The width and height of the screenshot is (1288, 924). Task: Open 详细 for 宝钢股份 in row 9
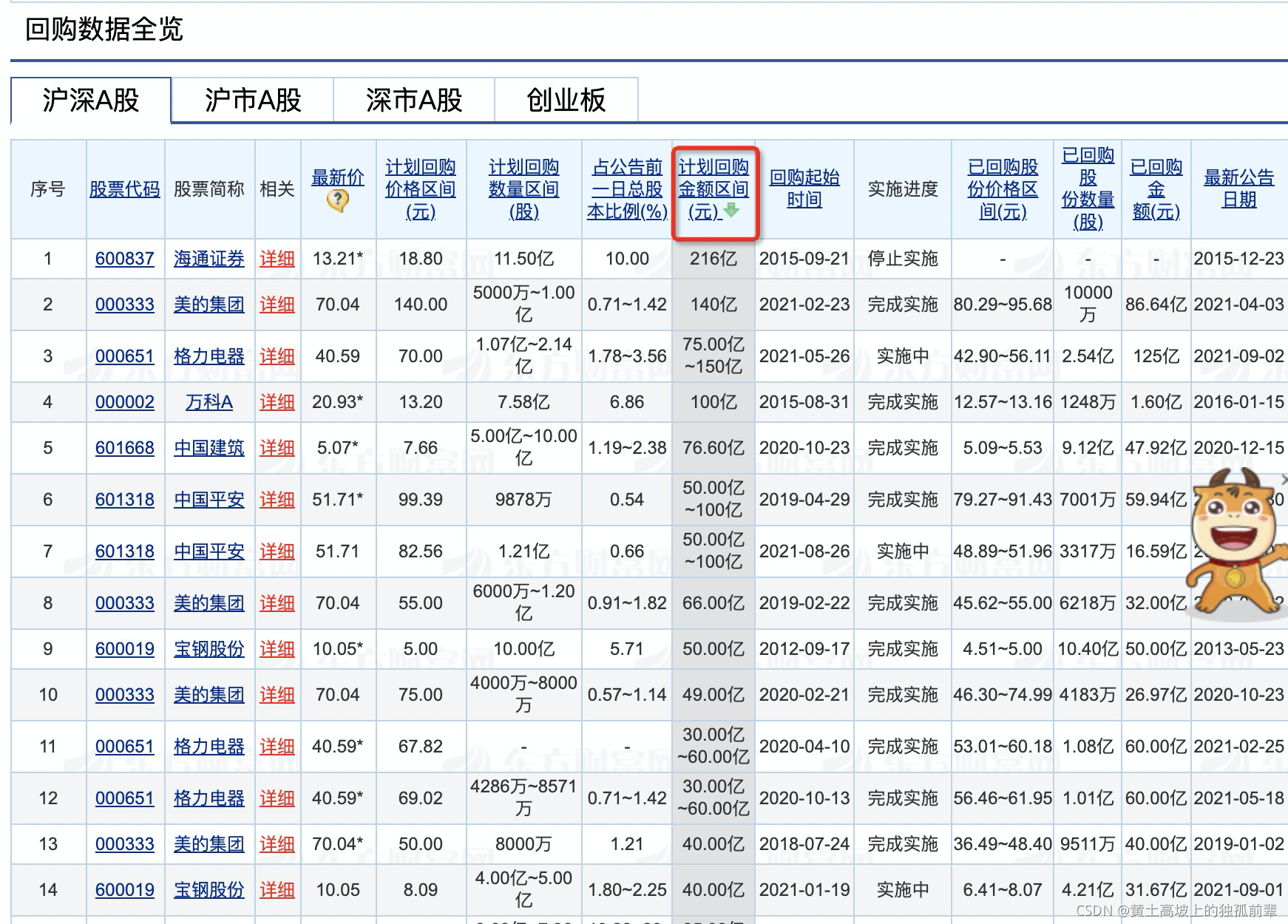(x=277, y=649)
